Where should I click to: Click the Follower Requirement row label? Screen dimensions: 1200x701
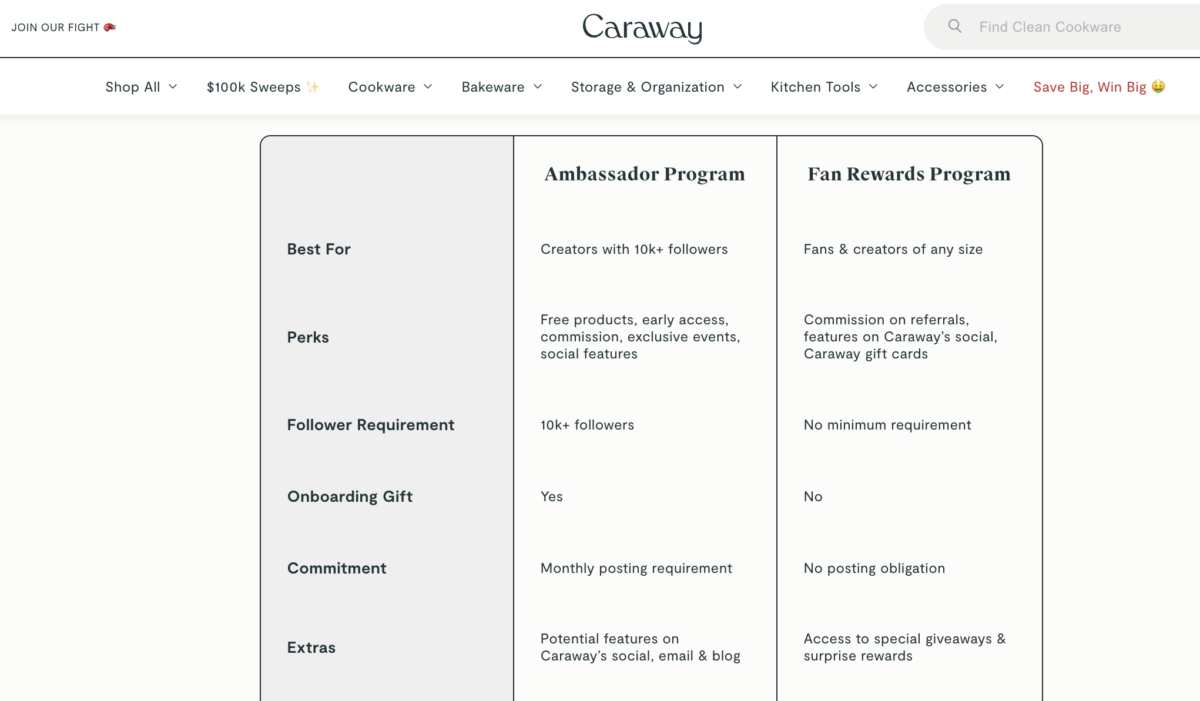(x=371, y=425)
